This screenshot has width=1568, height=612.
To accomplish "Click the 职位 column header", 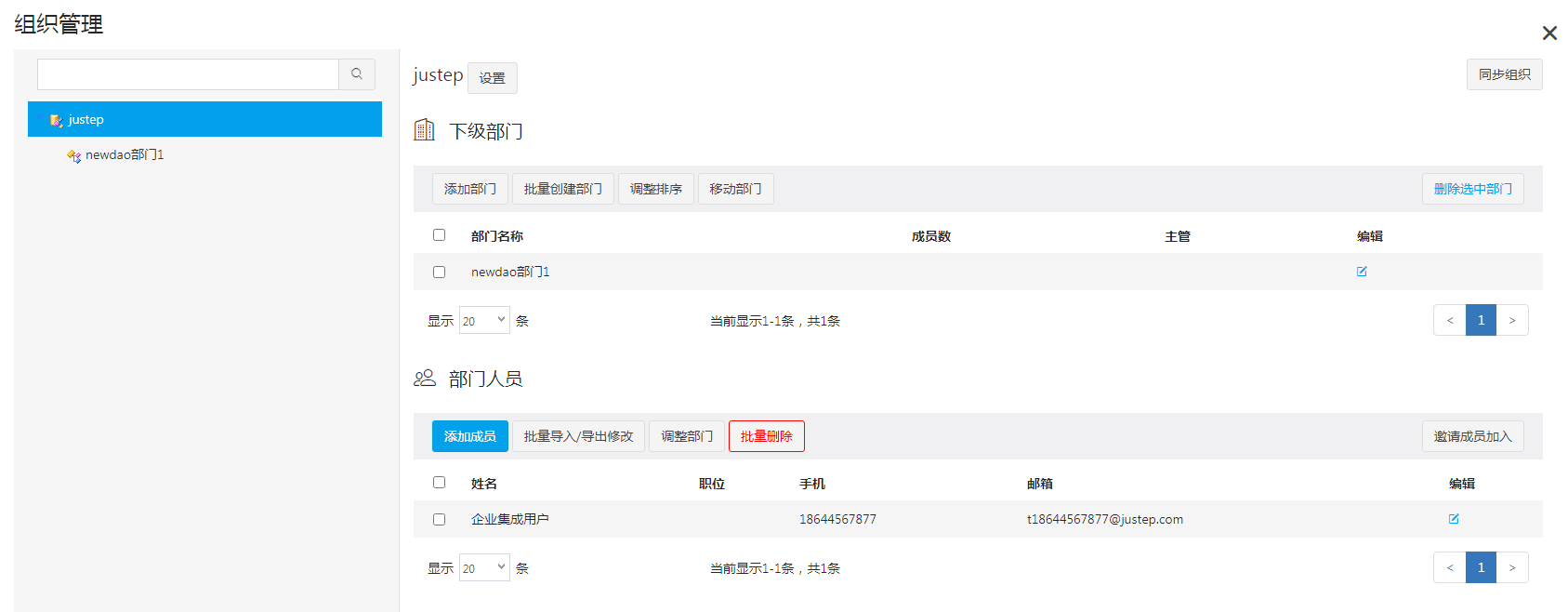I will pyautogui.click(x=712, y=484).
